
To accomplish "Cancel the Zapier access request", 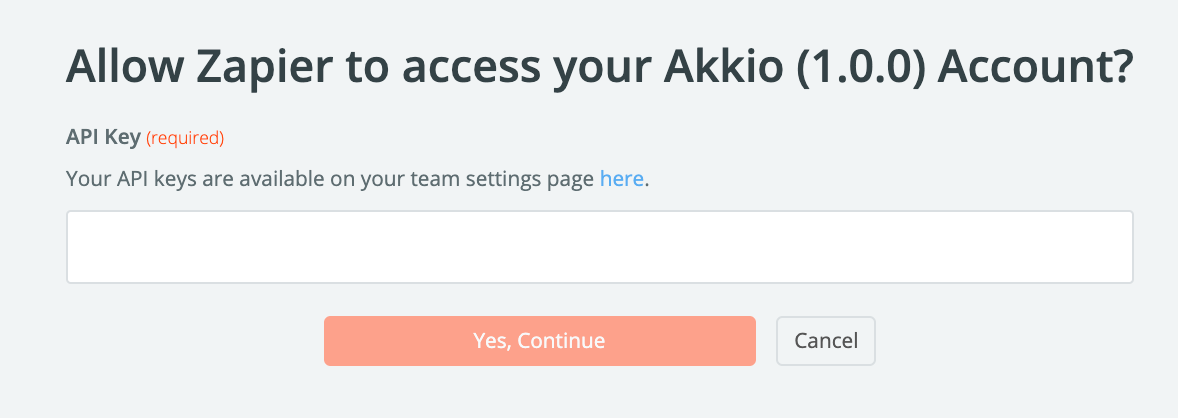I will point(826,341).
